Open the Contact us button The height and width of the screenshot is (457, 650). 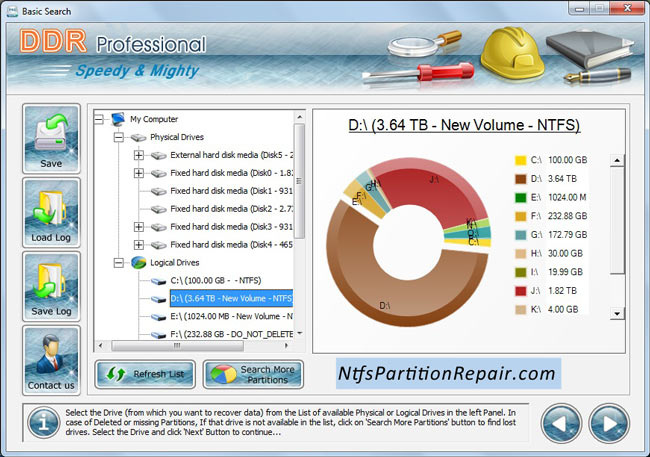pyautogui.click(x=51, y=360)
